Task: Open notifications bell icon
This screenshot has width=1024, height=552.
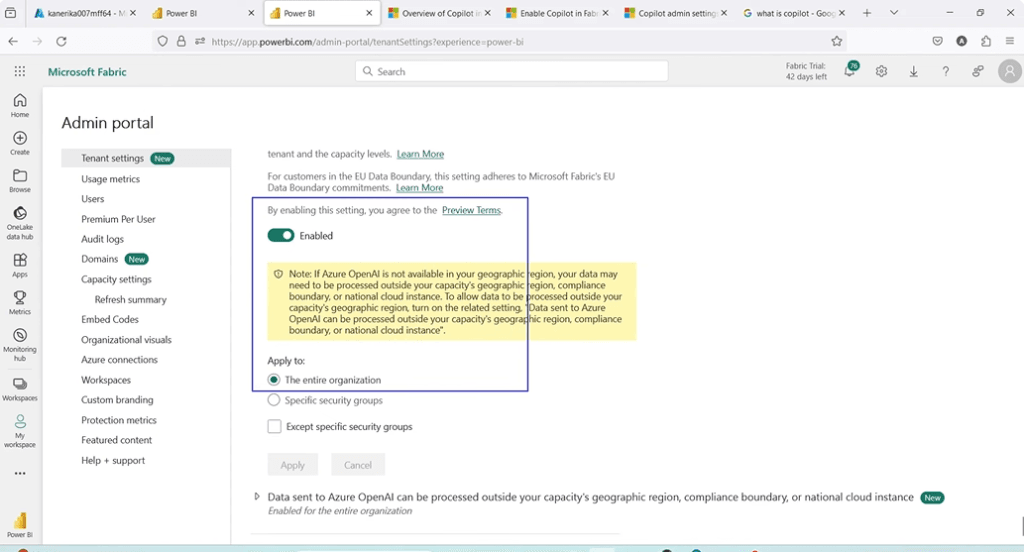Action: point(850,71)
